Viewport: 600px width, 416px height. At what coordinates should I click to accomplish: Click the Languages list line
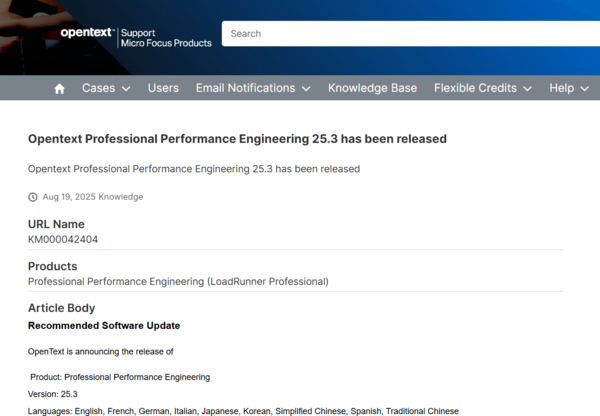point(243,411)
